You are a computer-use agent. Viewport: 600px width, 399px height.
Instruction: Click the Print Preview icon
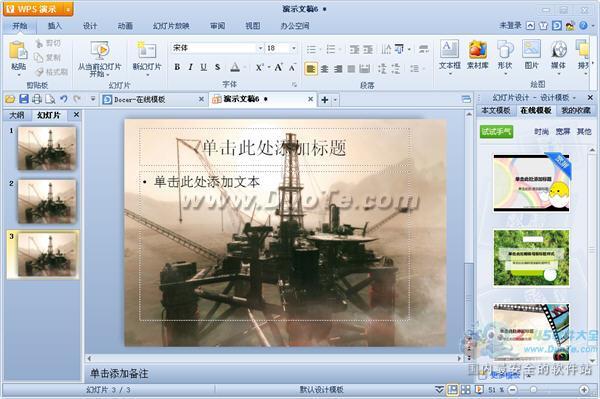[x=50, y=99]
